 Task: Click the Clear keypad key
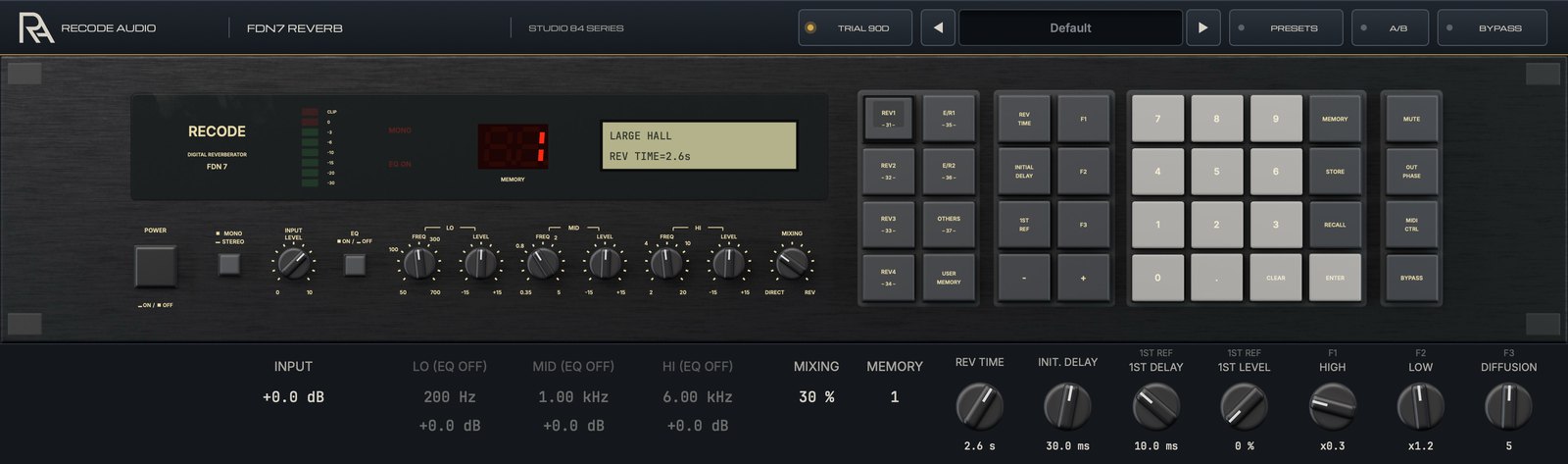point(1276,278)
